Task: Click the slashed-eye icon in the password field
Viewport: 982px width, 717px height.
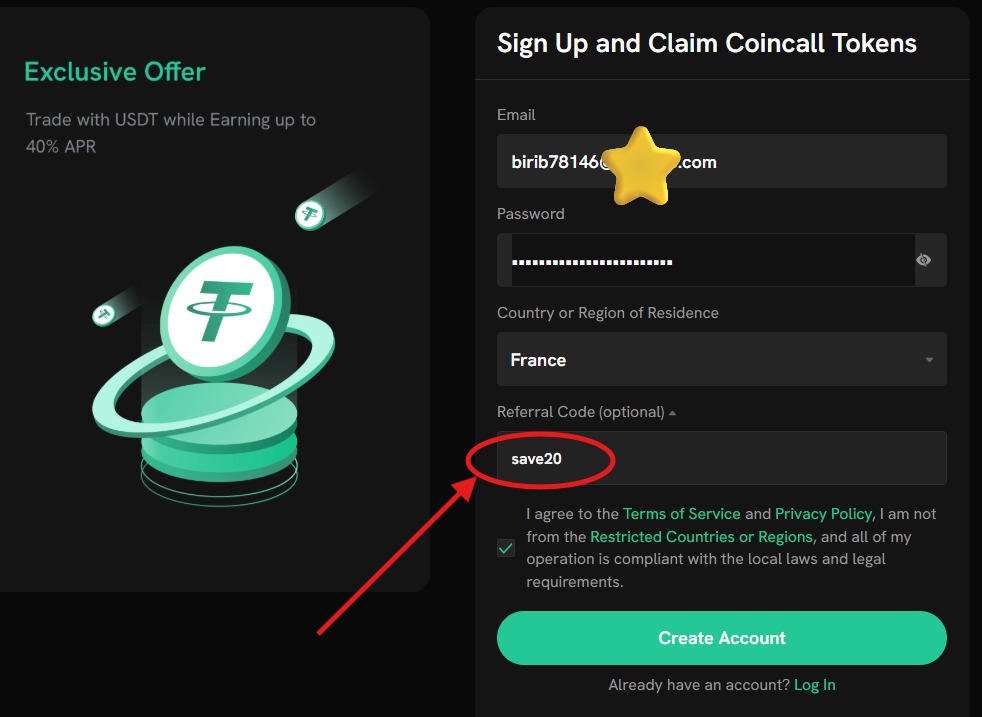Action: click(x=923, y=259)
